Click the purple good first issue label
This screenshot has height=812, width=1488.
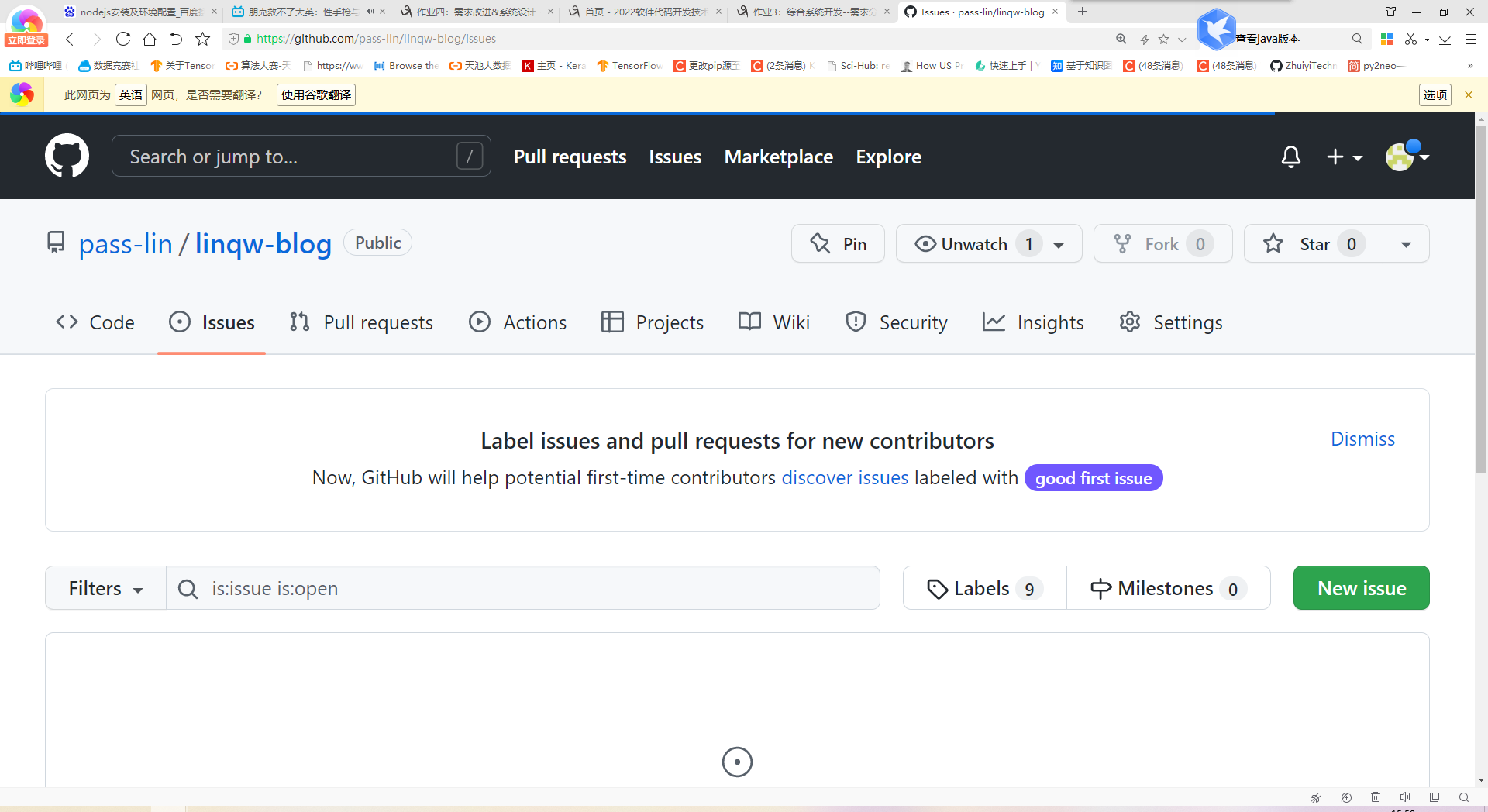click(x=1093, y=478)
